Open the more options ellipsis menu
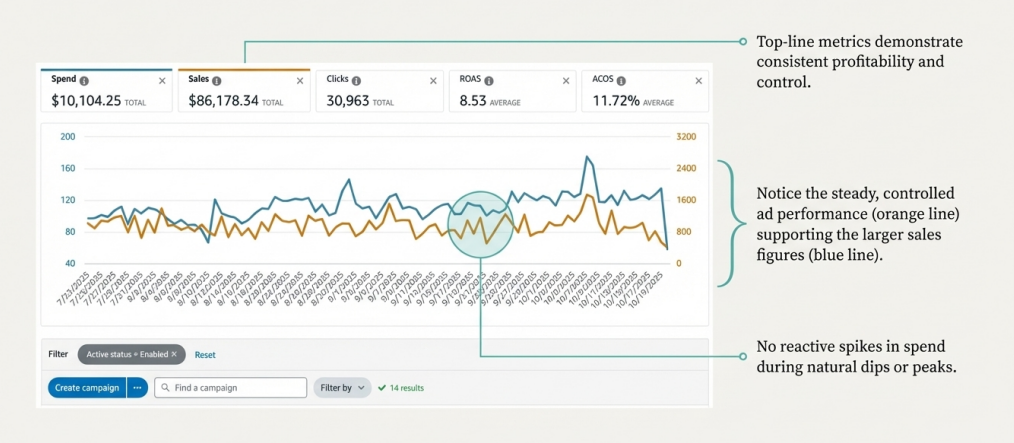 137,387
